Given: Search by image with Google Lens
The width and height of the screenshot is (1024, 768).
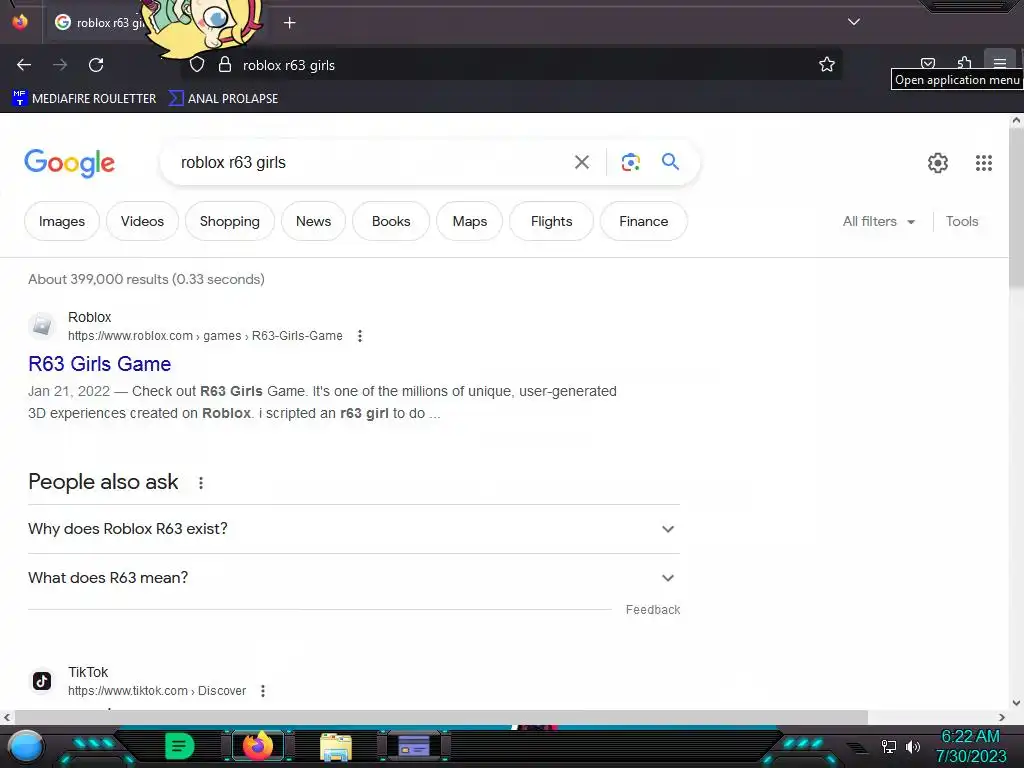Looking at the screenshot, I should [x=630, y=162].
